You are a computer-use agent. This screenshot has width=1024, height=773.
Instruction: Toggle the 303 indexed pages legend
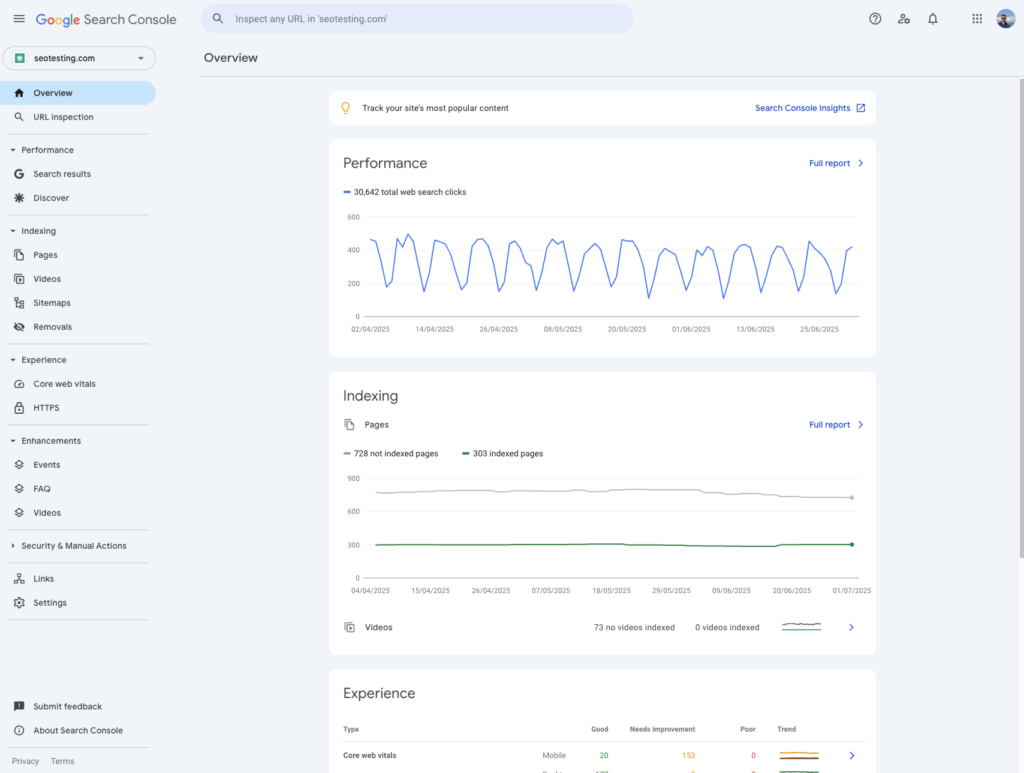click(x=502, y=453)
